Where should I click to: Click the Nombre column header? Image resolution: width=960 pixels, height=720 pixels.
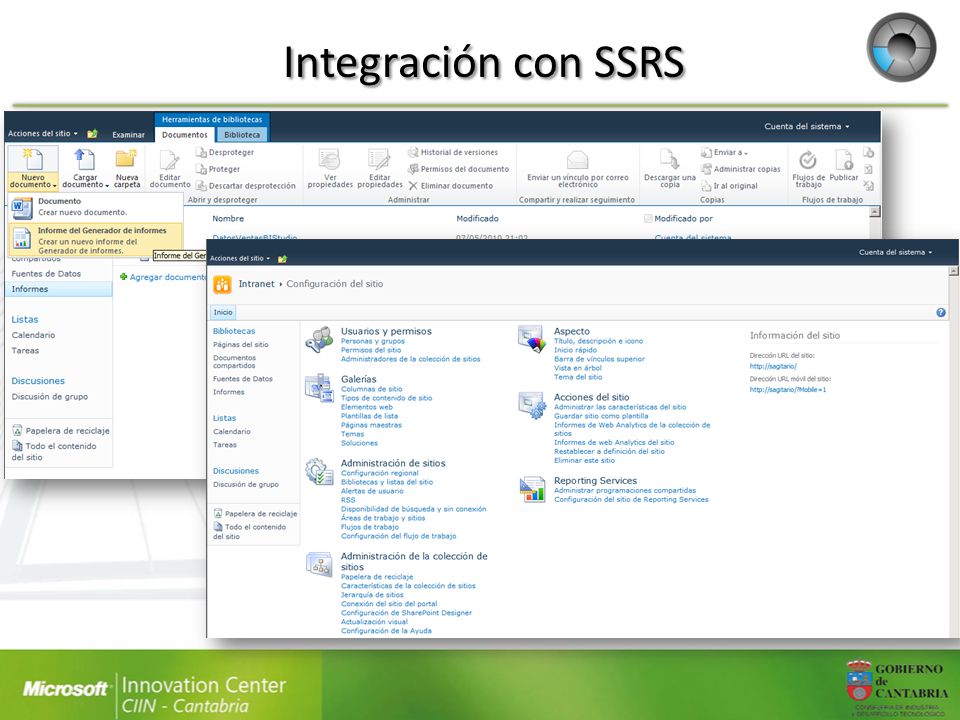(228, 219)
